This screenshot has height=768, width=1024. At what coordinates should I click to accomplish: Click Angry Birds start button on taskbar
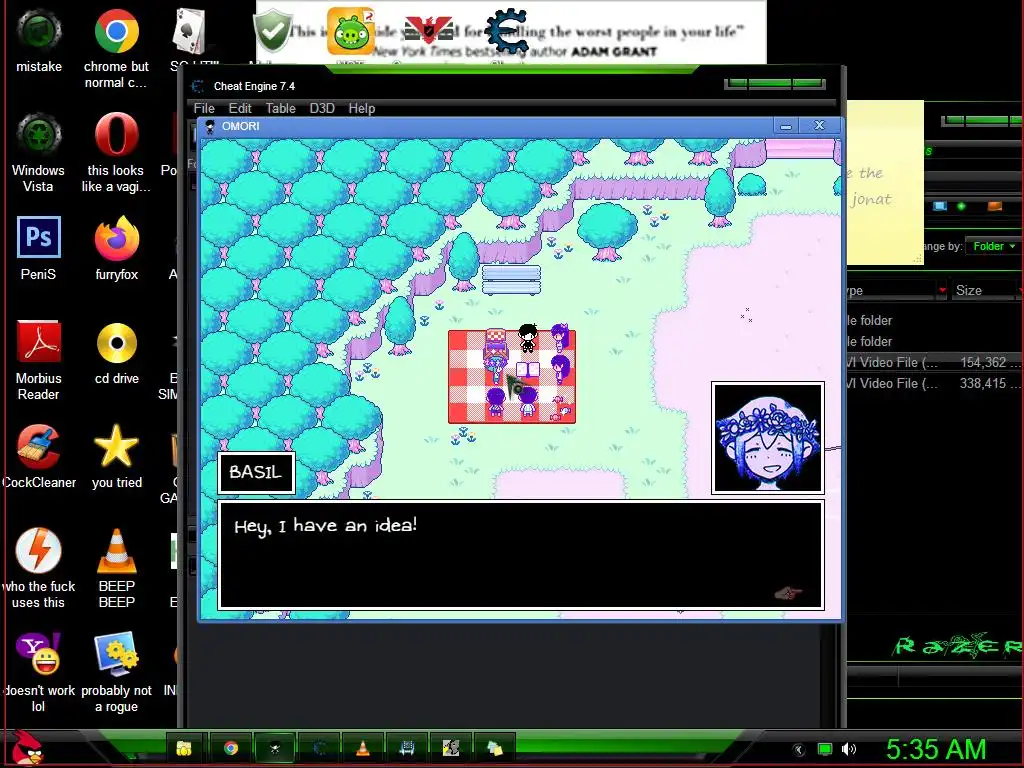click(26, 748)
